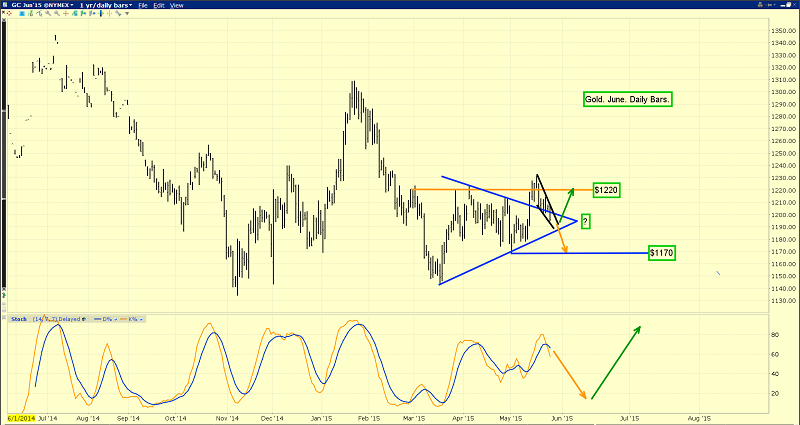This screenshot has height=425, width=800.
Task: Click the Delayed globe icon in Stoch panel
Action: pos(84,319)
